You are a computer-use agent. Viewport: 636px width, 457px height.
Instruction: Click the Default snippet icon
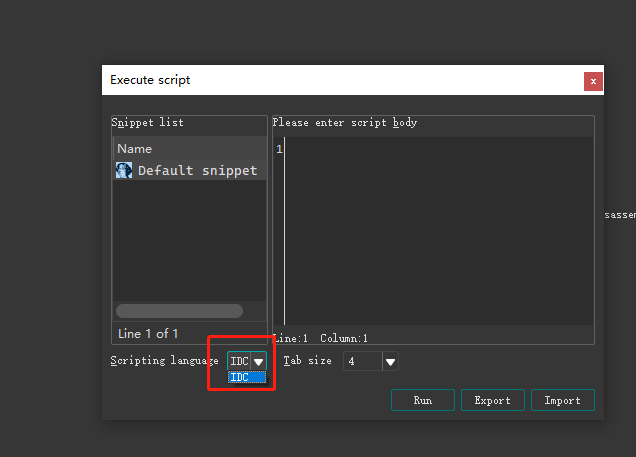tap(124, 170)
